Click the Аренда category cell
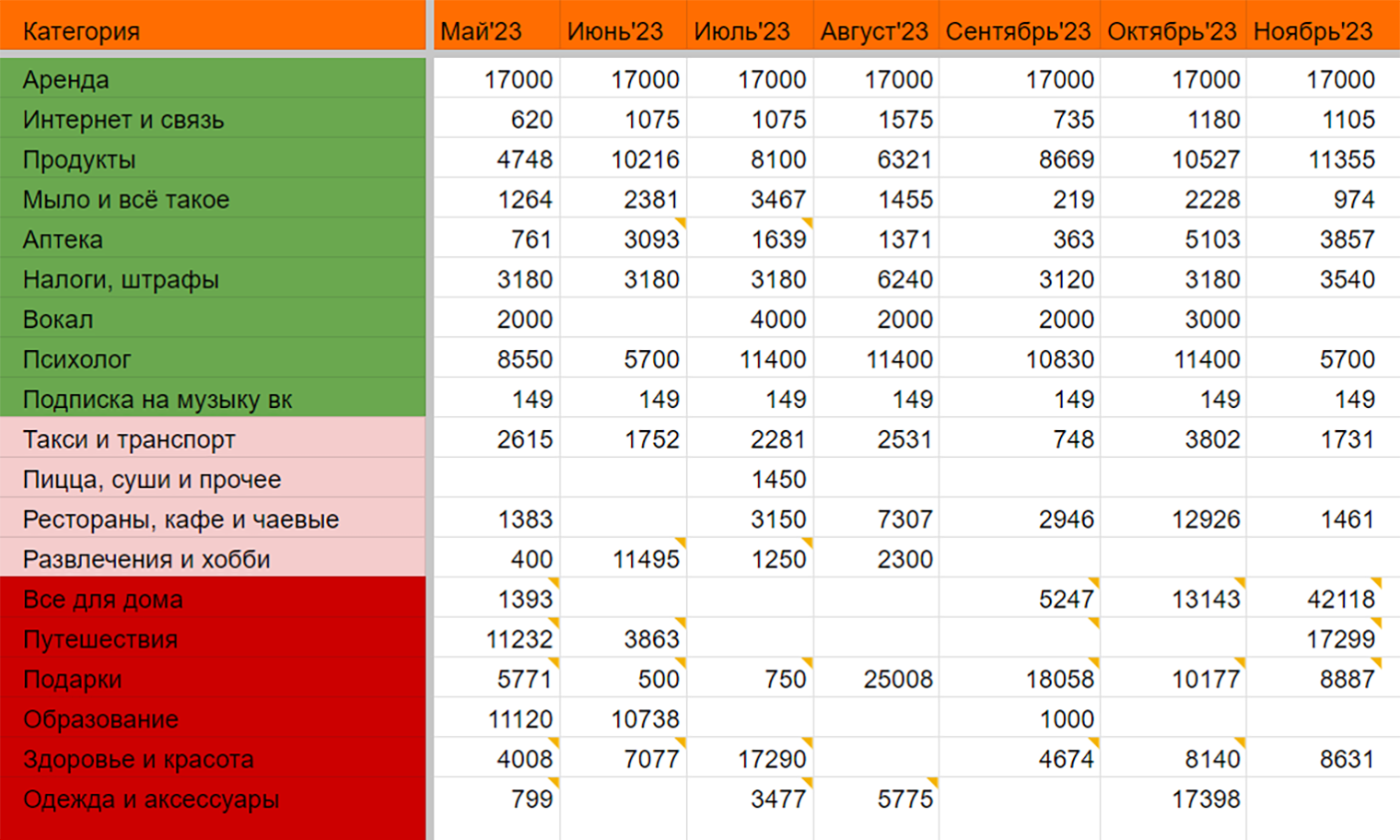This screenshot has width=1400, height=840. tap(213, 78)
